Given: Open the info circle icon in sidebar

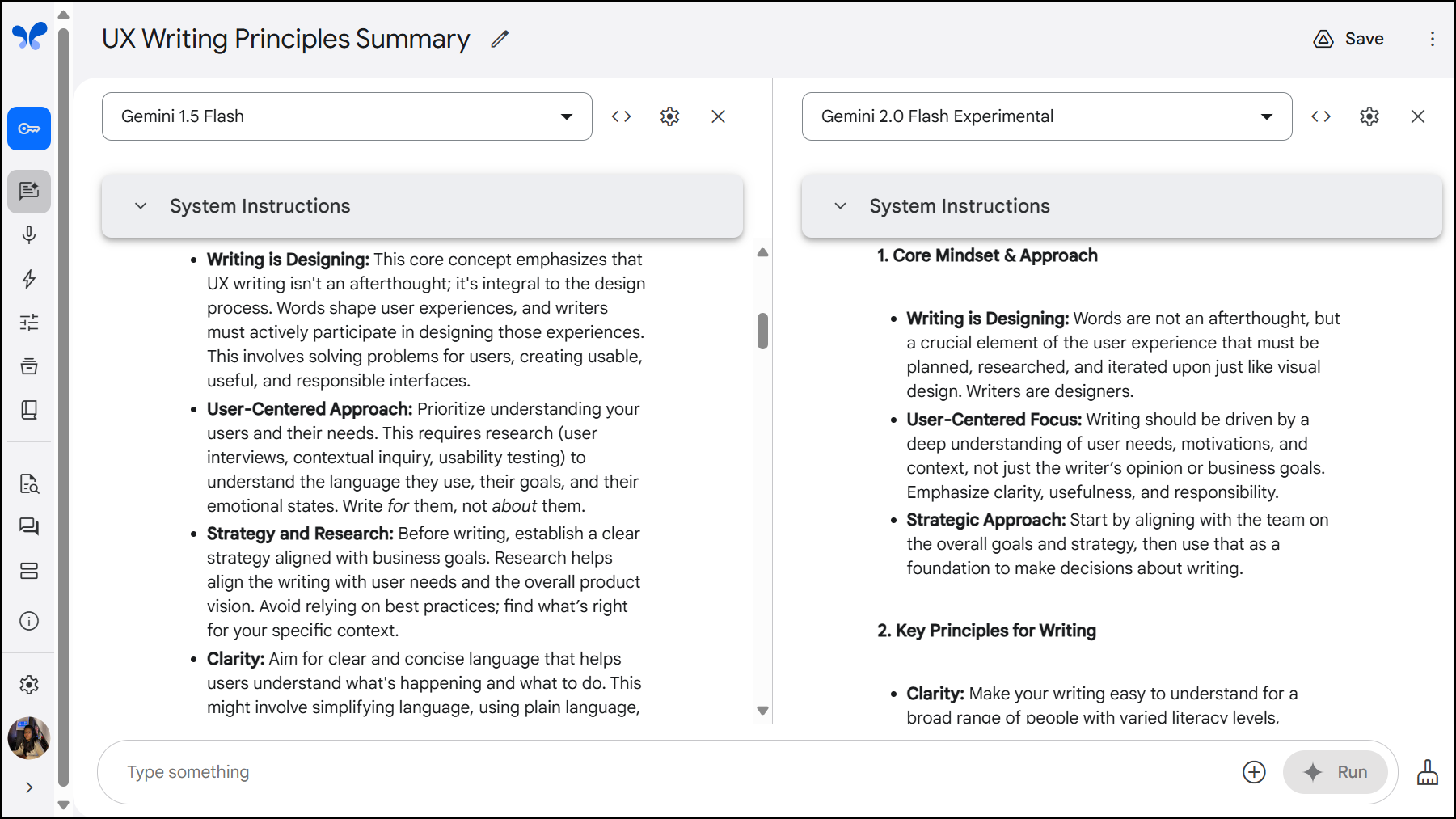Looking at the screenshot, I should [x=29, y=621].
